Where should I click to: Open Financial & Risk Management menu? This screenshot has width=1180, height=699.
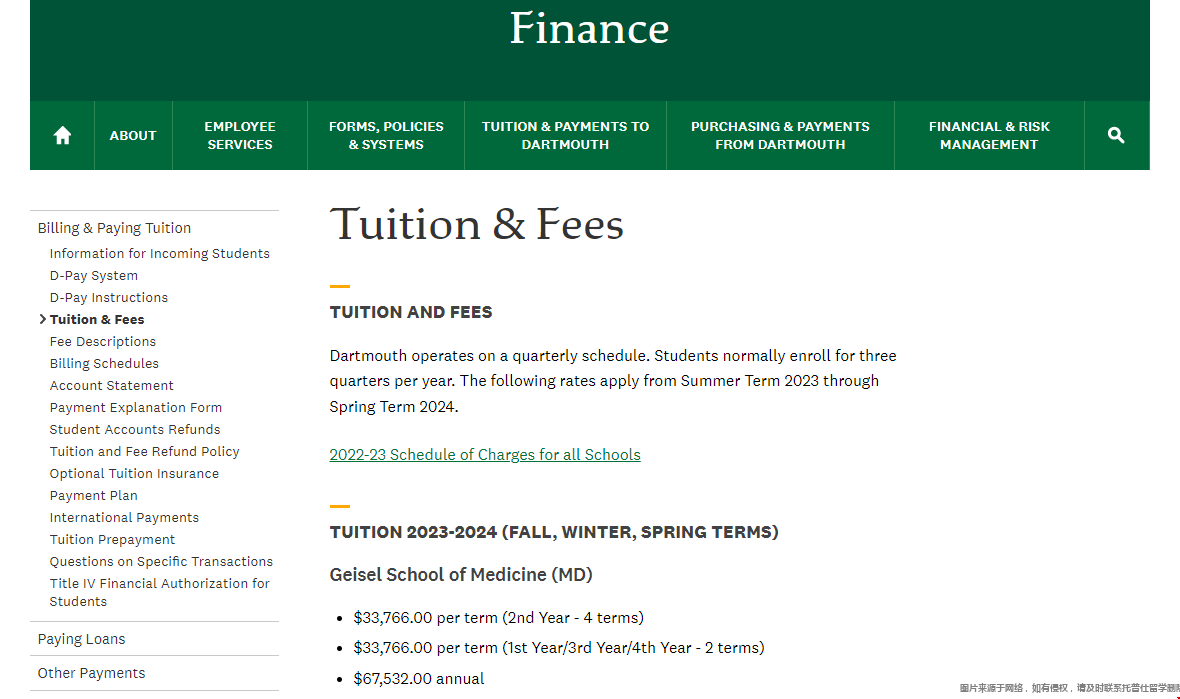[x=989, y=135]
